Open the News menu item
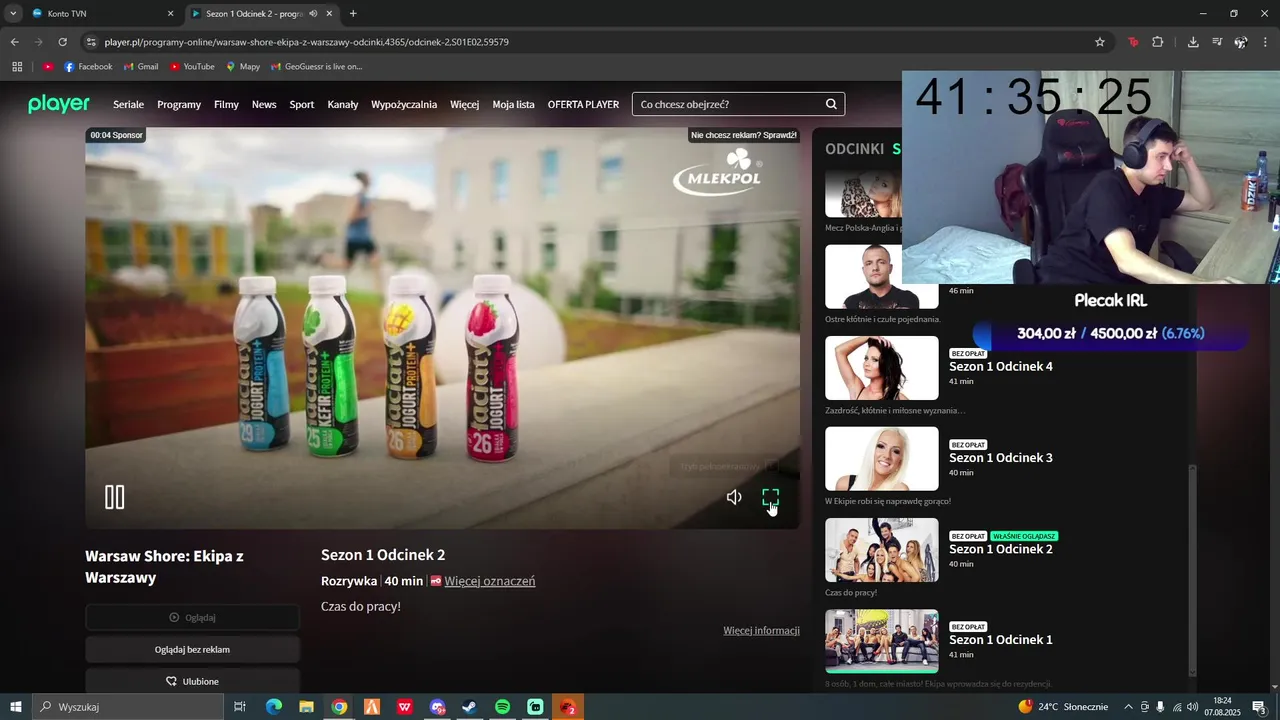Image resolution: width=1280 pixels, height=720 pixels. (x=264, y=104)
